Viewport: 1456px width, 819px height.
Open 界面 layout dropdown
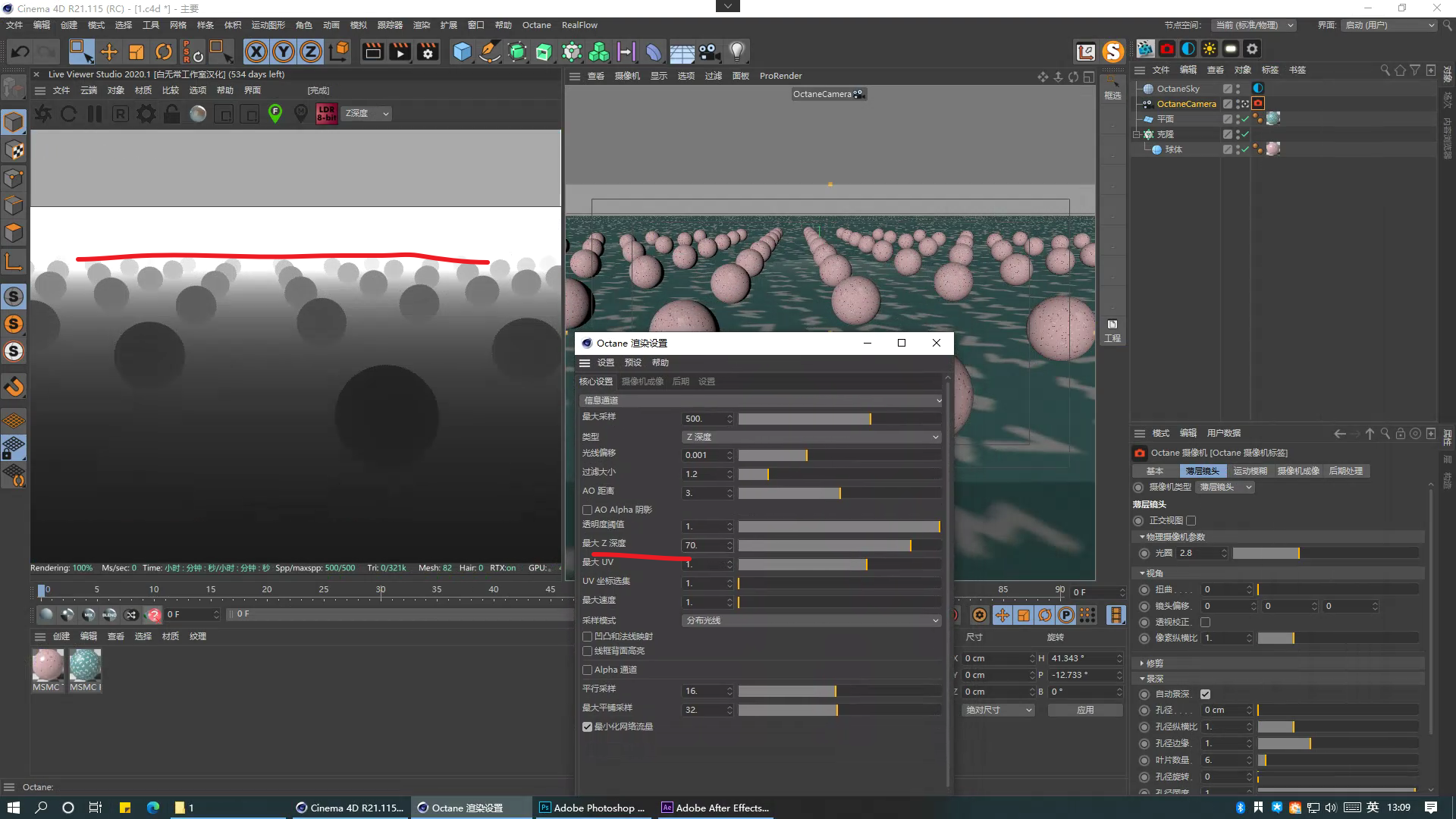coord(1389,25)
